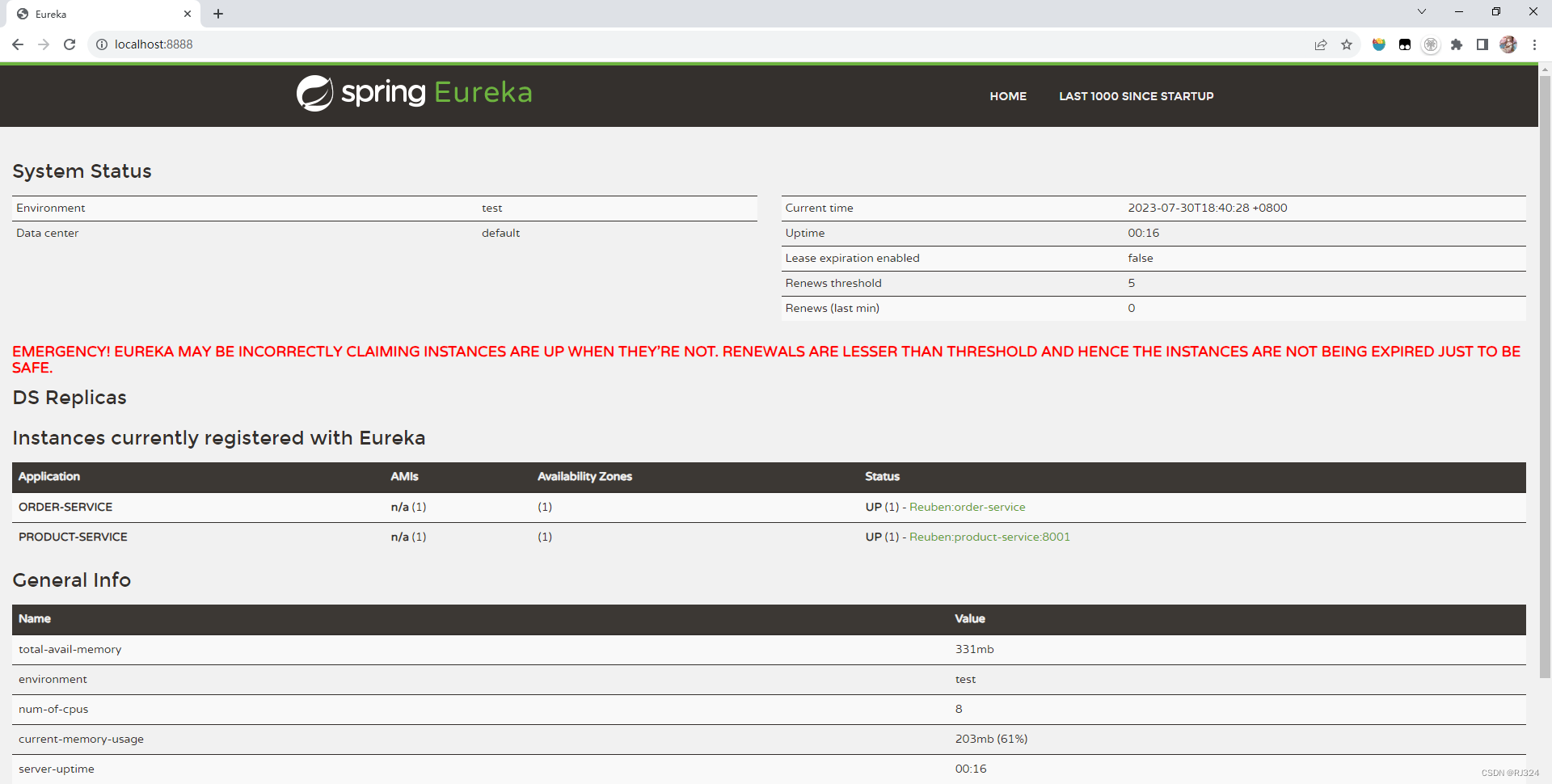The height and width of the screenshot is (784, 1552).
Task: Click the red EMERGENCY warning text
Action: click(x=766, y=359)
